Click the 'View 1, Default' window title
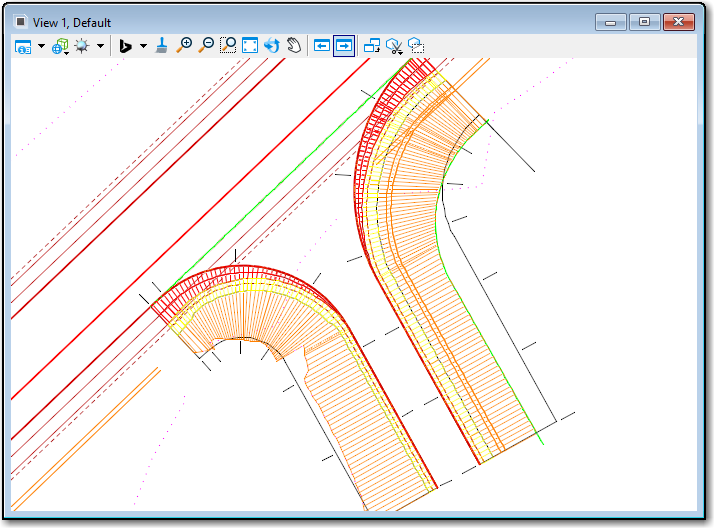Image resolution: width=714 pixels, height=528 pixels. click(72, 23)
